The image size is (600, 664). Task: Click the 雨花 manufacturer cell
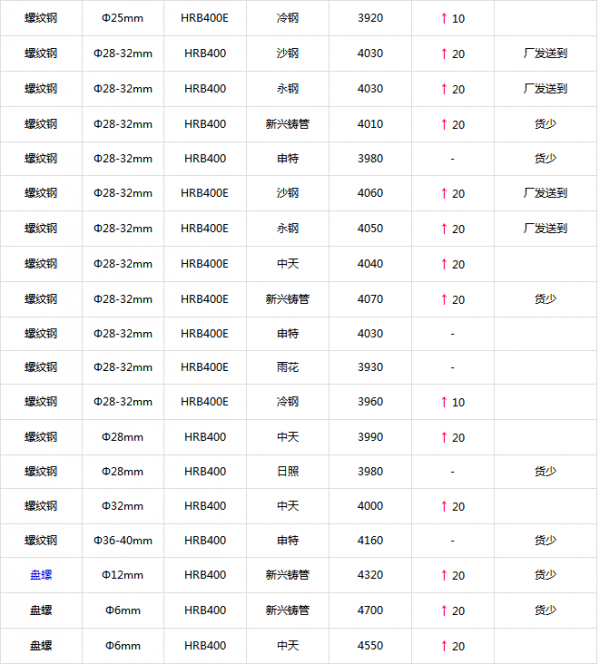[288, 367]
